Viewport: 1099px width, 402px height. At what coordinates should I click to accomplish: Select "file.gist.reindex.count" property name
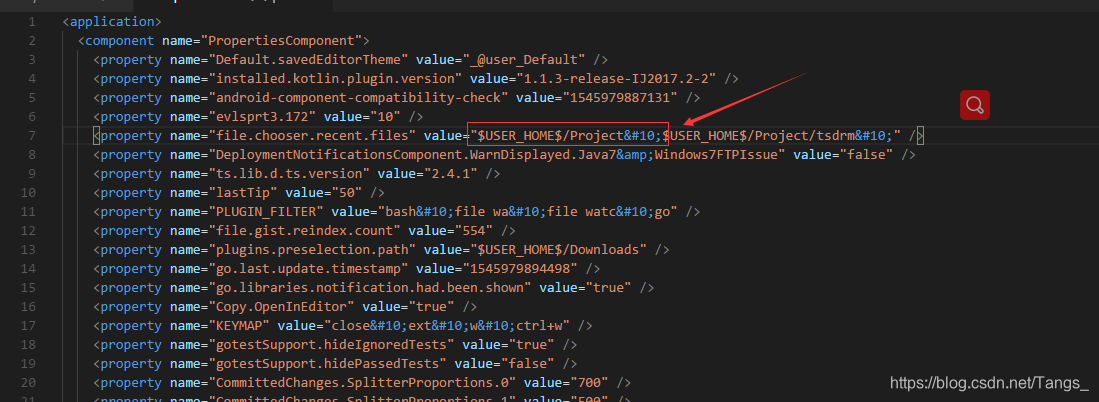pyautogui.click(x=305, y=230)
